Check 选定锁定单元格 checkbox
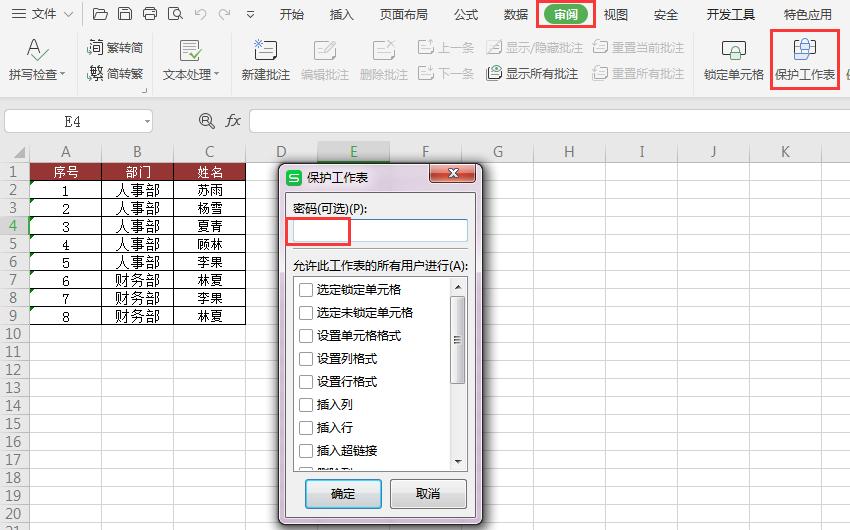The image size is (850, 530). pyautogui.click(x=306, y=290)
